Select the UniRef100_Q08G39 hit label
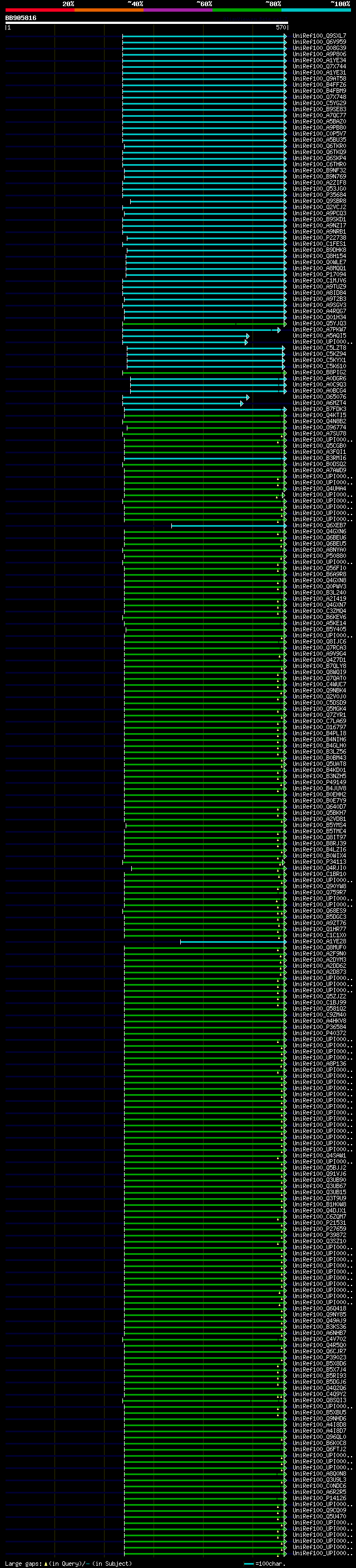 click(319, 48)
